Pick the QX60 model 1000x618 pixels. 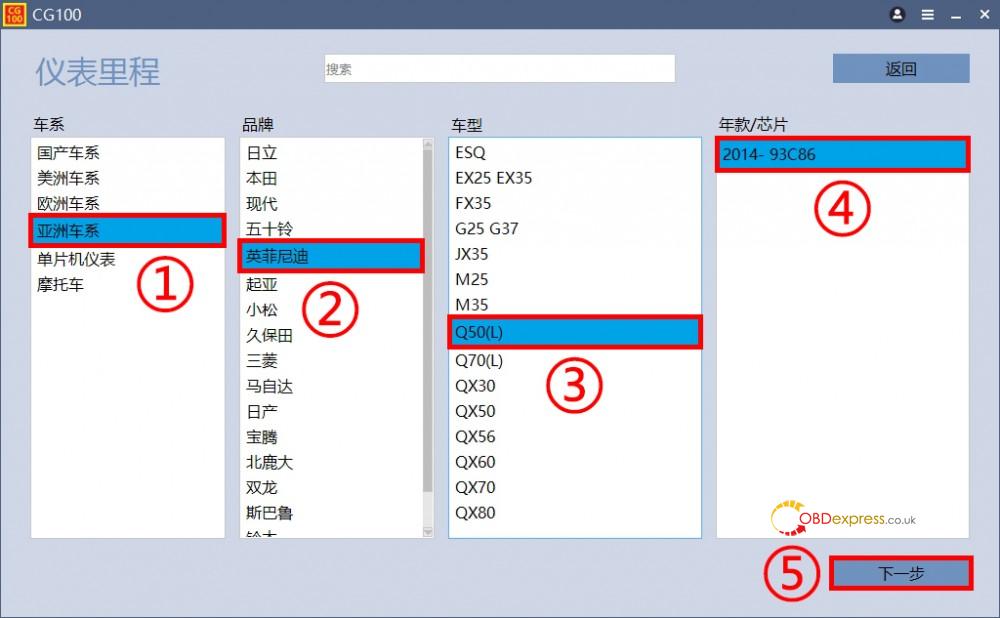575,462
